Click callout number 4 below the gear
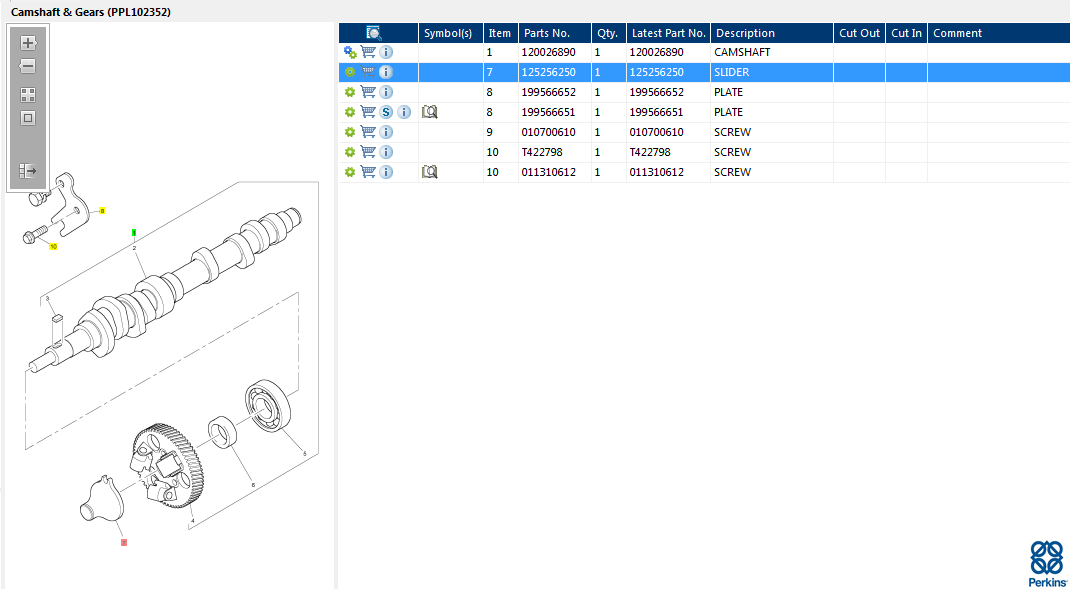 192,522
